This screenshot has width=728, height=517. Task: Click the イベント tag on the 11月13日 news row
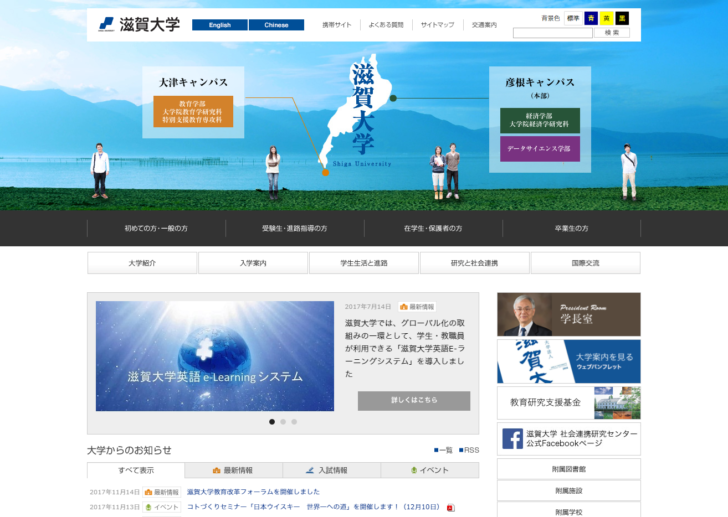[x=162, y=507]
